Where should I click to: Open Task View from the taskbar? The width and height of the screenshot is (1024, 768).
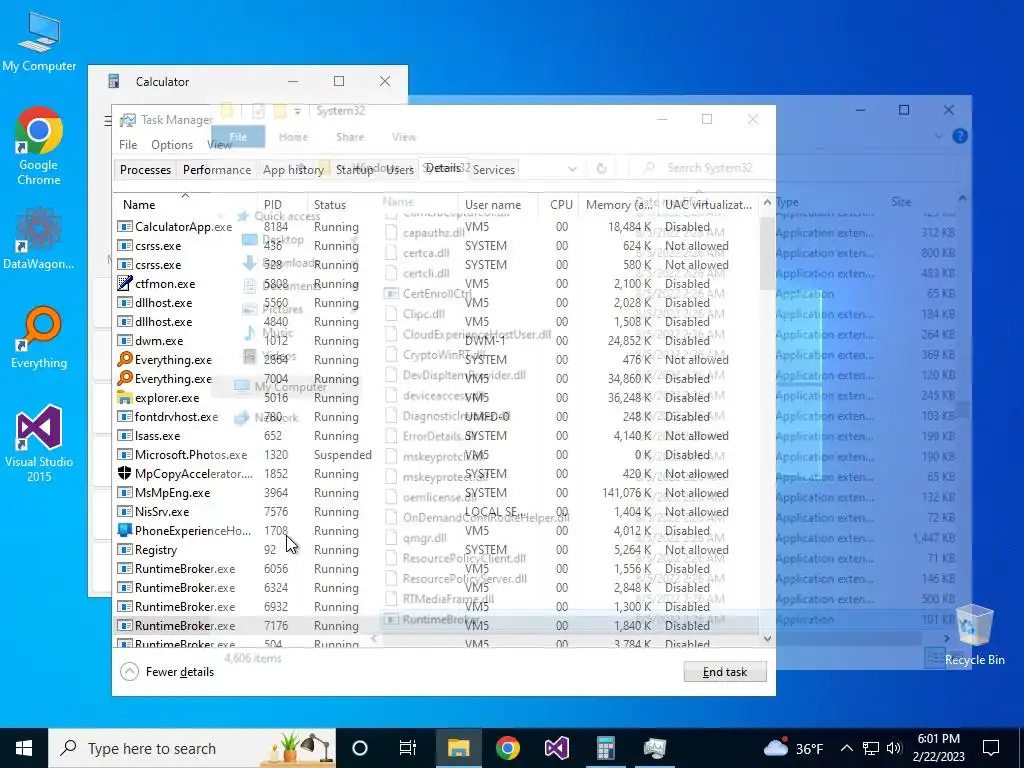click(408, 748)
